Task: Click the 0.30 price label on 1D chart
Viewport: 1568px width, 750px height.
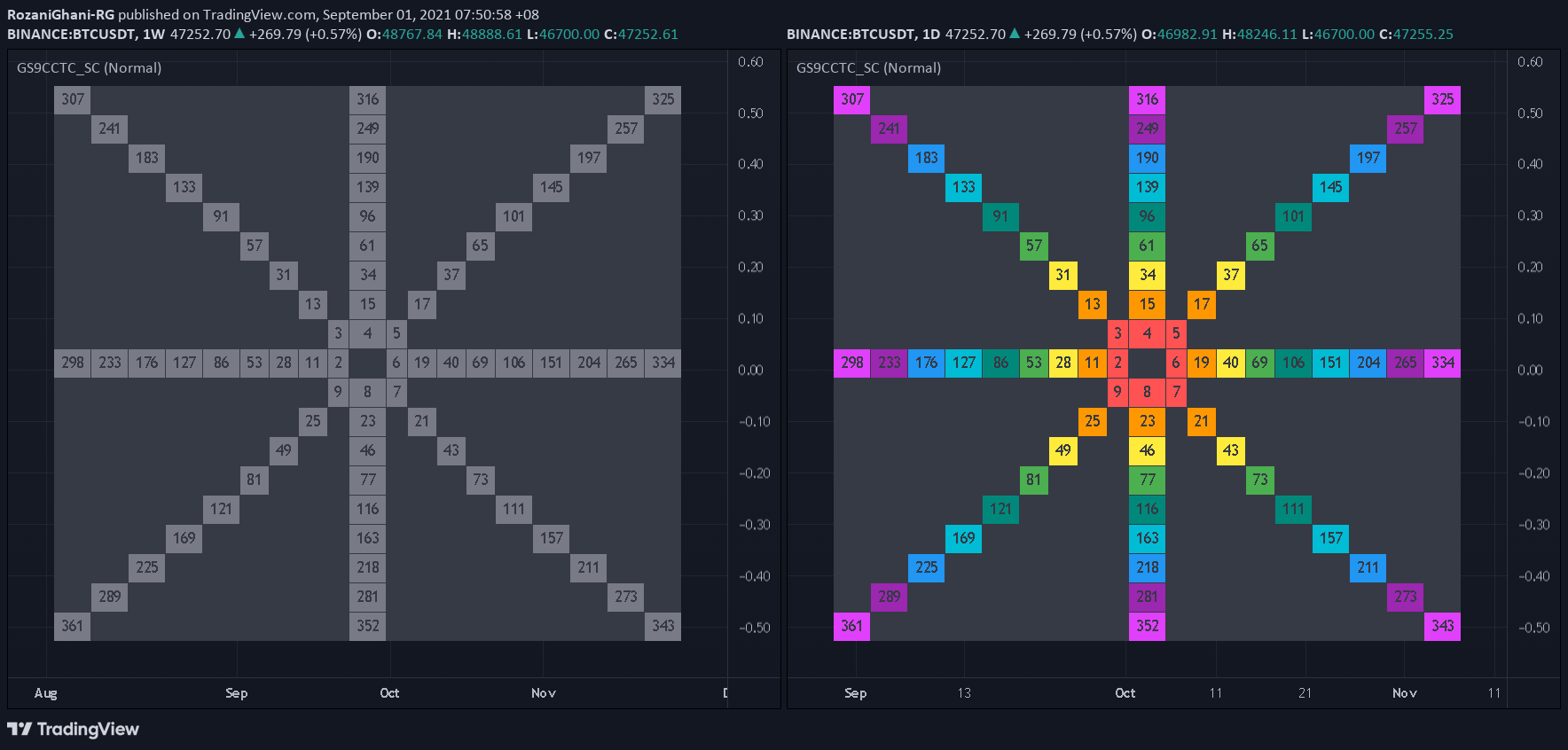Action: click(x=1530, y=215)
